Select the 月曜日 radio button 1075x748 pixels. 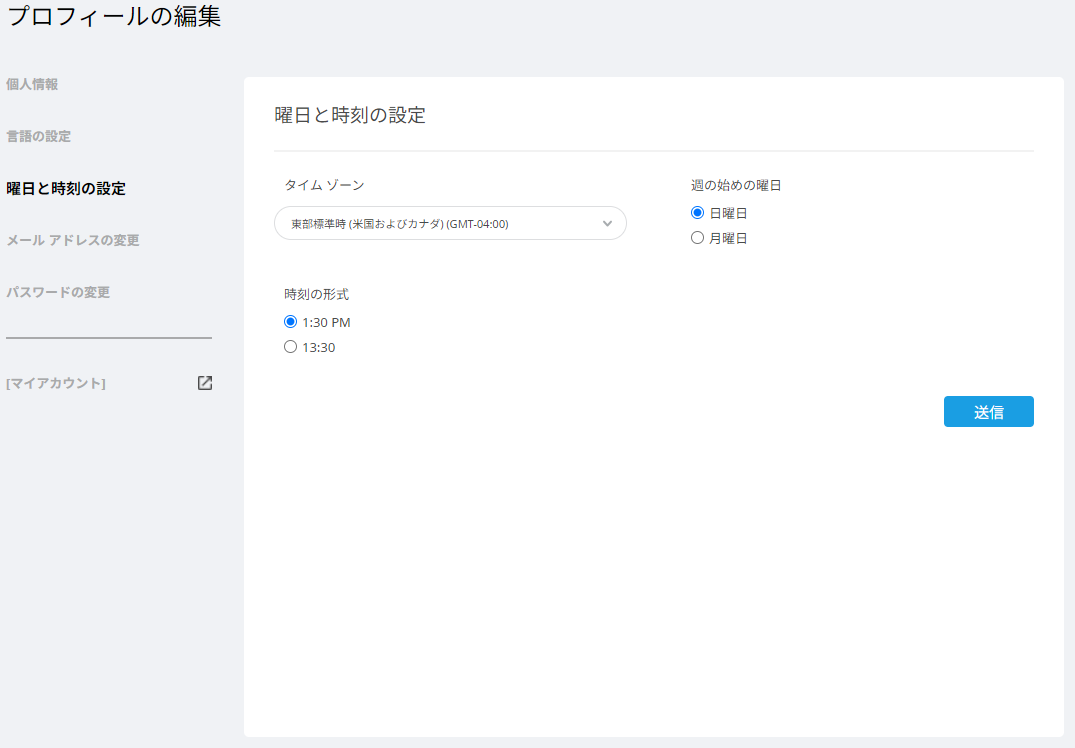[x=697, y=237]
